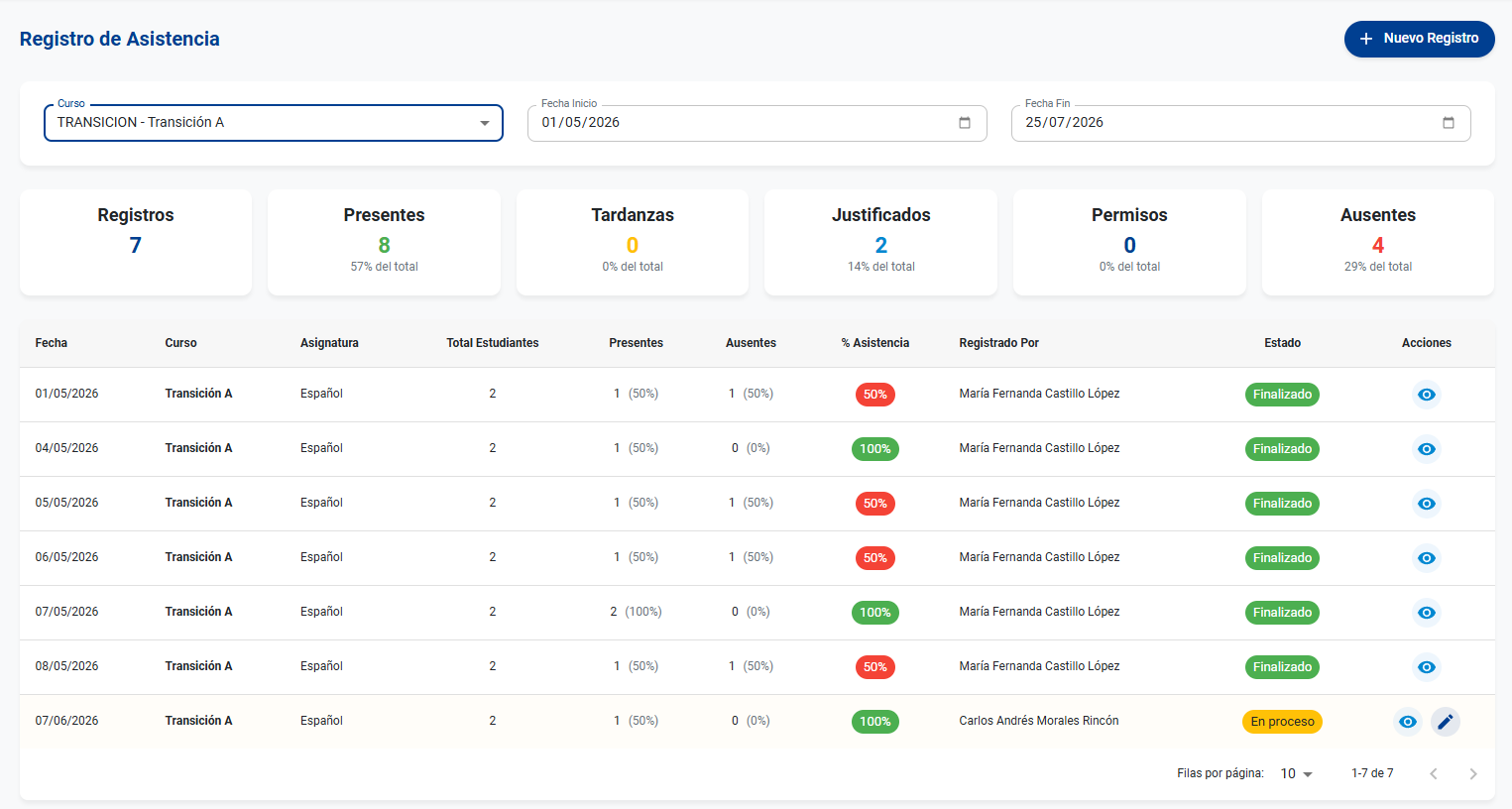Go to next page of records
This screenshot has width=1512, height=809.
[x=1473, y=773]
